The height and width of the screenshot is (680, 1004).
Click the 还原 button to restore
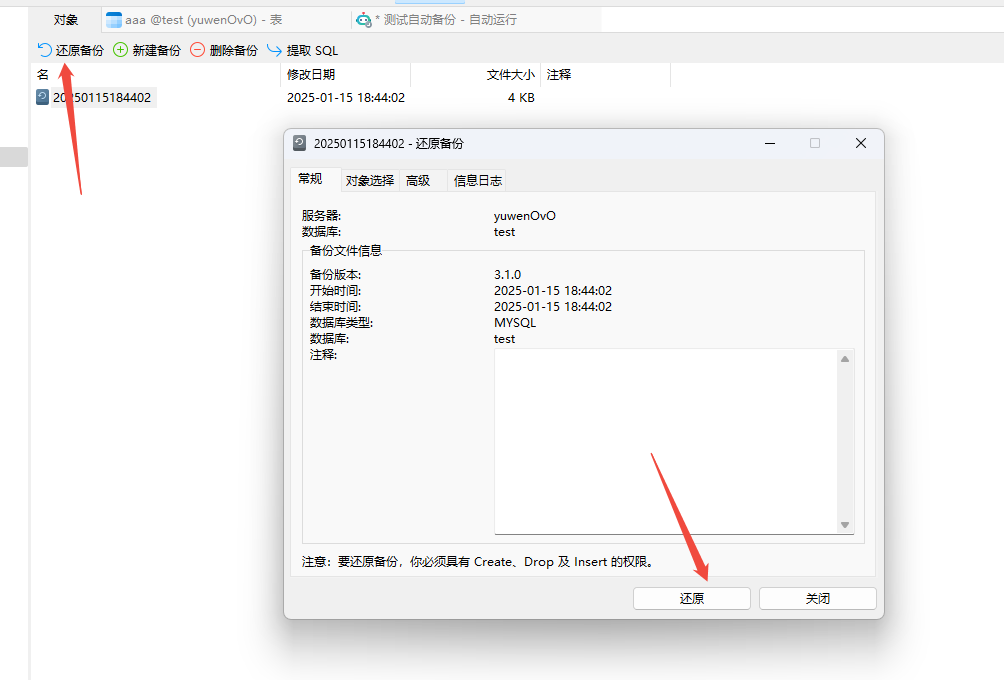point(691,598)
